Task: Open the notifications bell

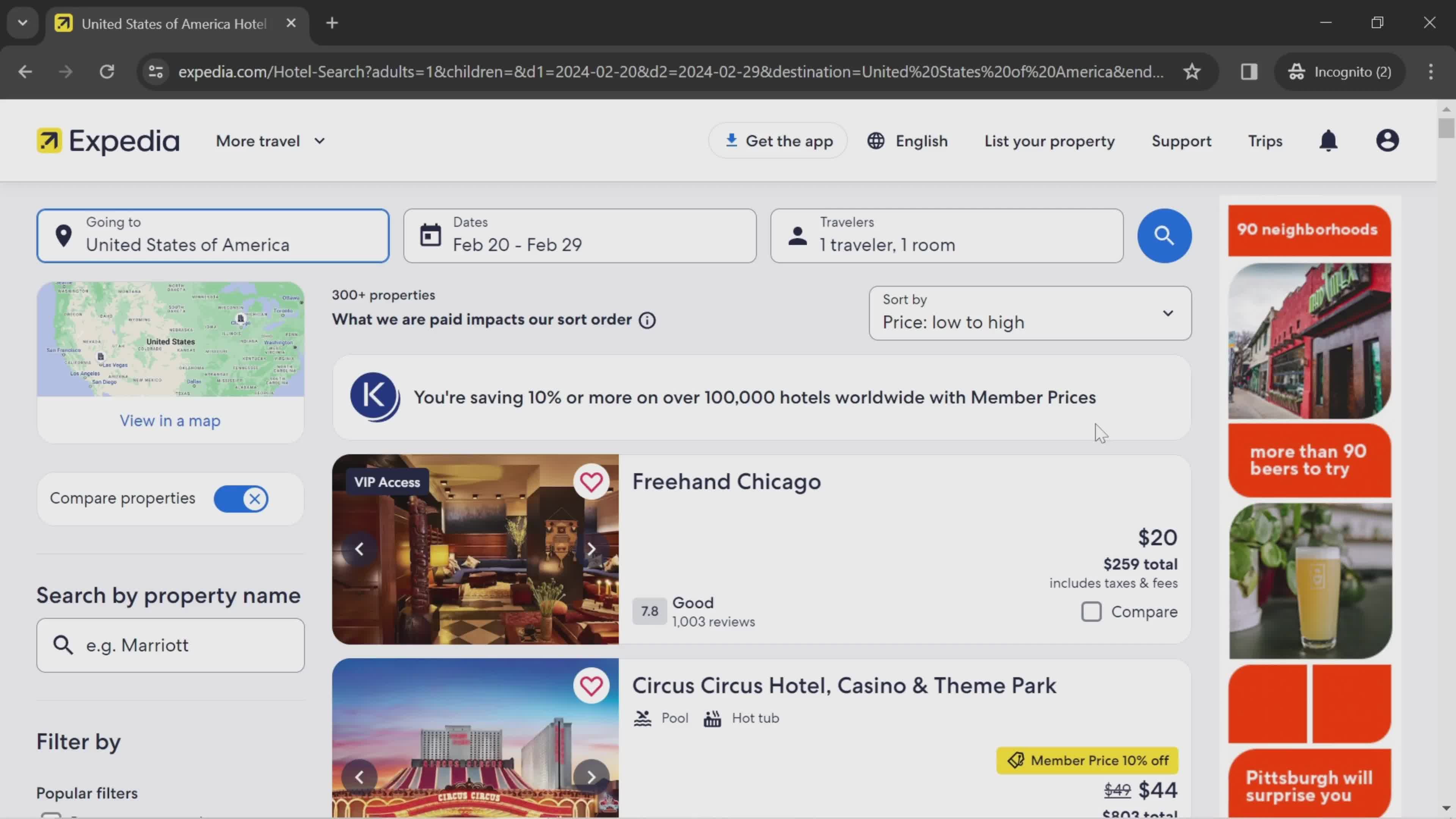Action: tap(1328, 141)
